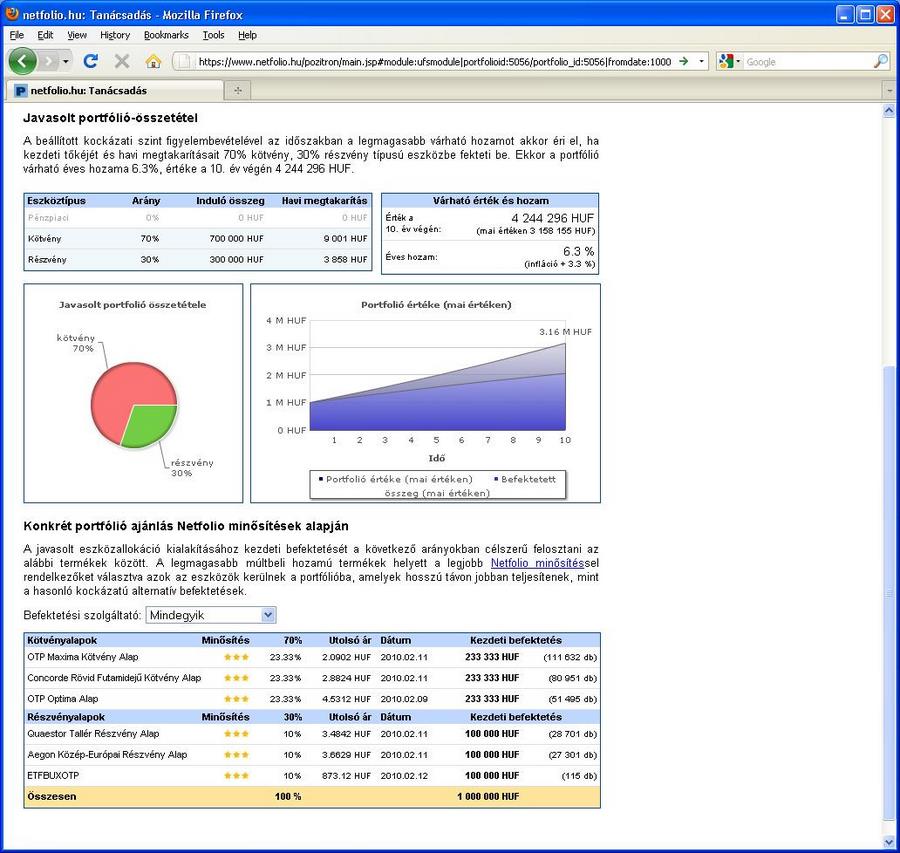Close the Firefox window

click(885, 14)
